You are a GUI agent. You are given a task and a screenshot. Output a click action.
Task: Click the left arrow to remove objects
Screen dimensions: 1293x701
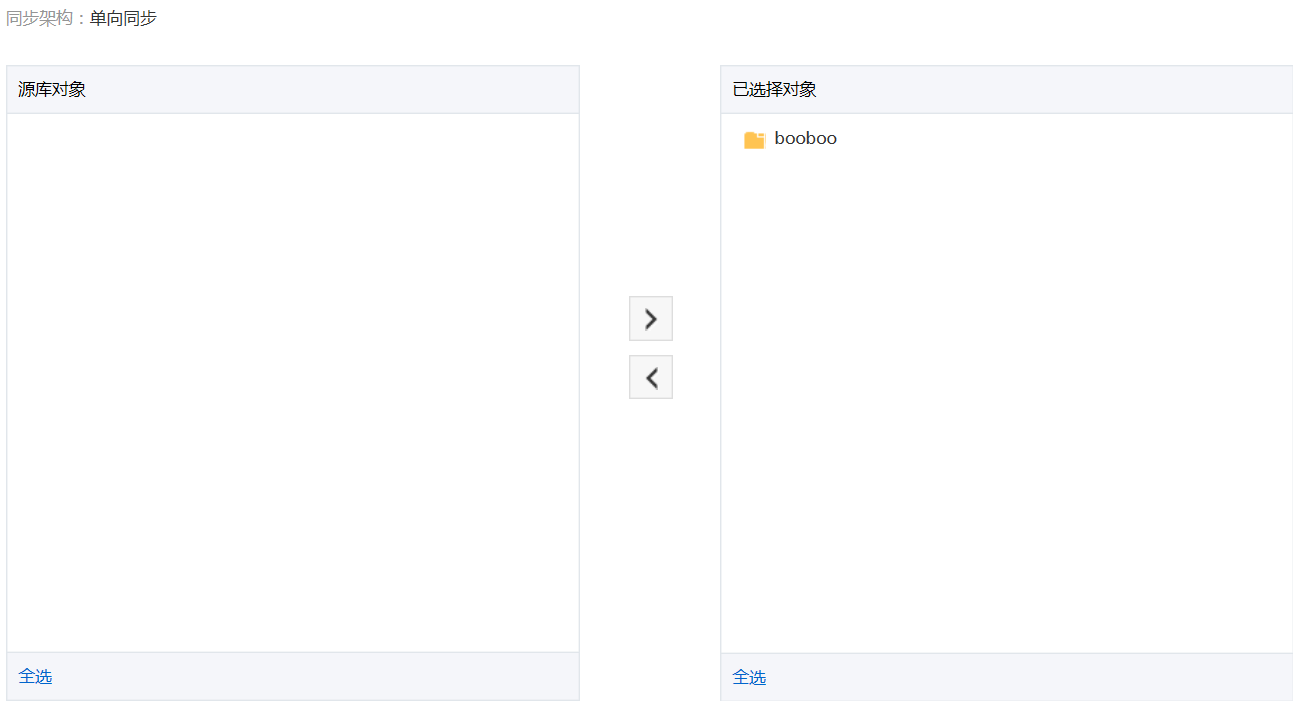click(650, 377)
